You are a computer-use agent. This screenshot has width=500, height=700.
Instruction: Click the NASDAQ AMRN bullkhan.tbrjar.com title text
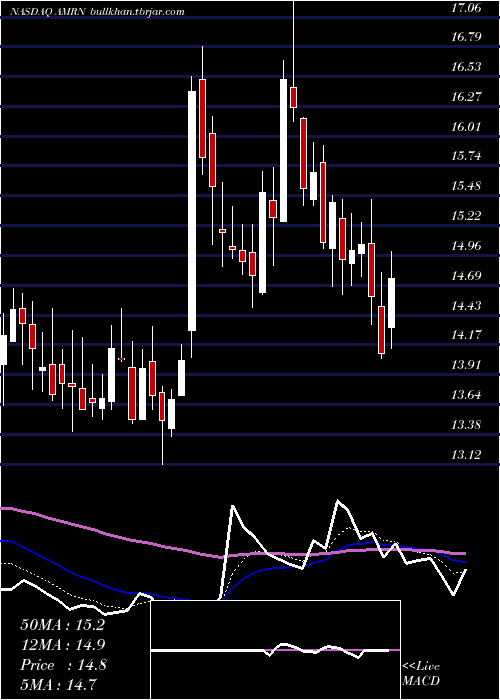(x=96, y=12)
